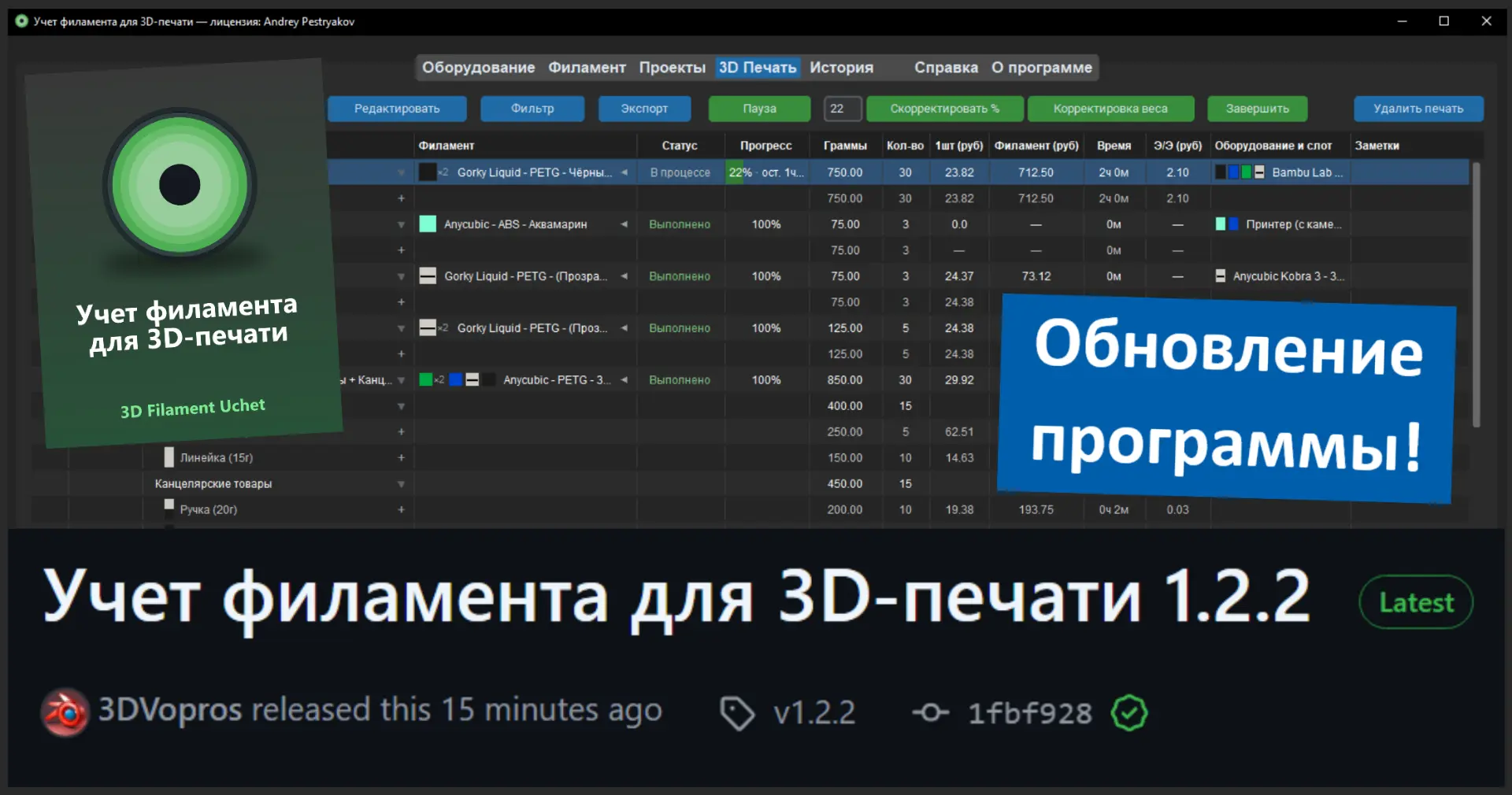Viewport: 1512px width, 795px height.
Task: Click the plus icon in the 250.00 grams row
Action: 401,431
